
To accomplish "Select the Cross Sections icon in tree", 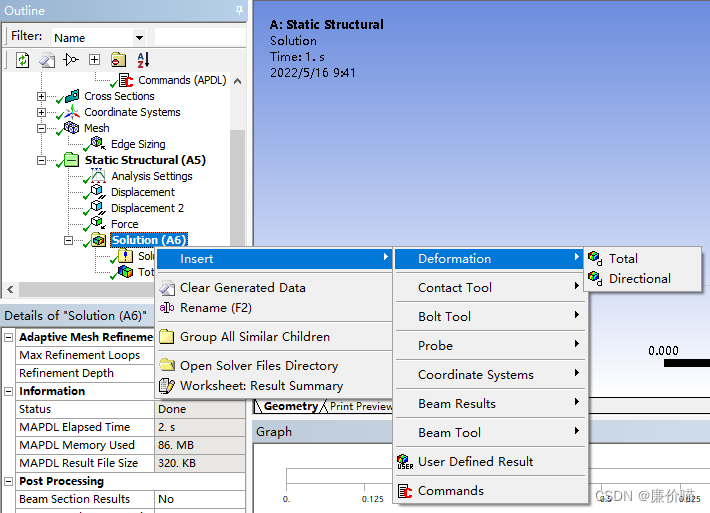I will (72, 96).
